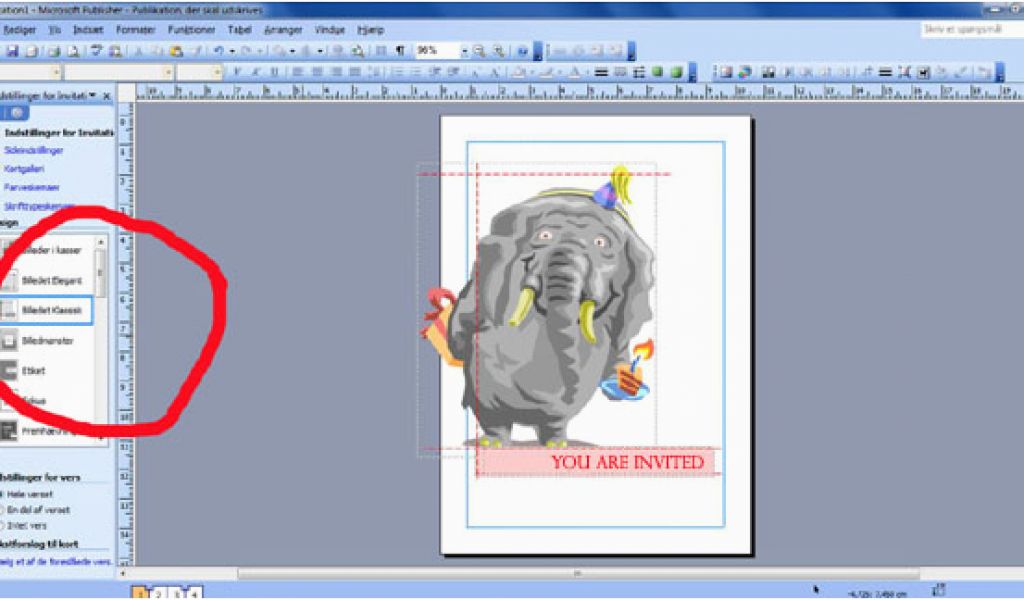Go to page 2 in page navigator
The height and width of the screenshot is (600, 1024).
tap(159, 593)
